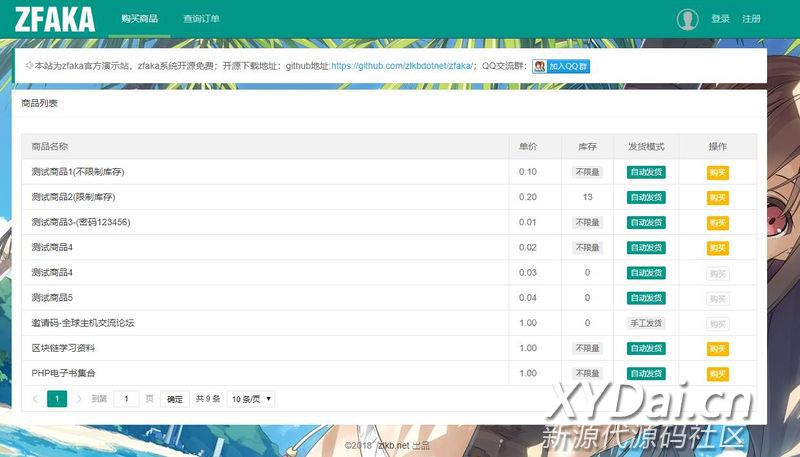Click 自动发货 badge for 区块链学习资料
The width and height of the screenshot is (800, 457).
coord(646,348)
